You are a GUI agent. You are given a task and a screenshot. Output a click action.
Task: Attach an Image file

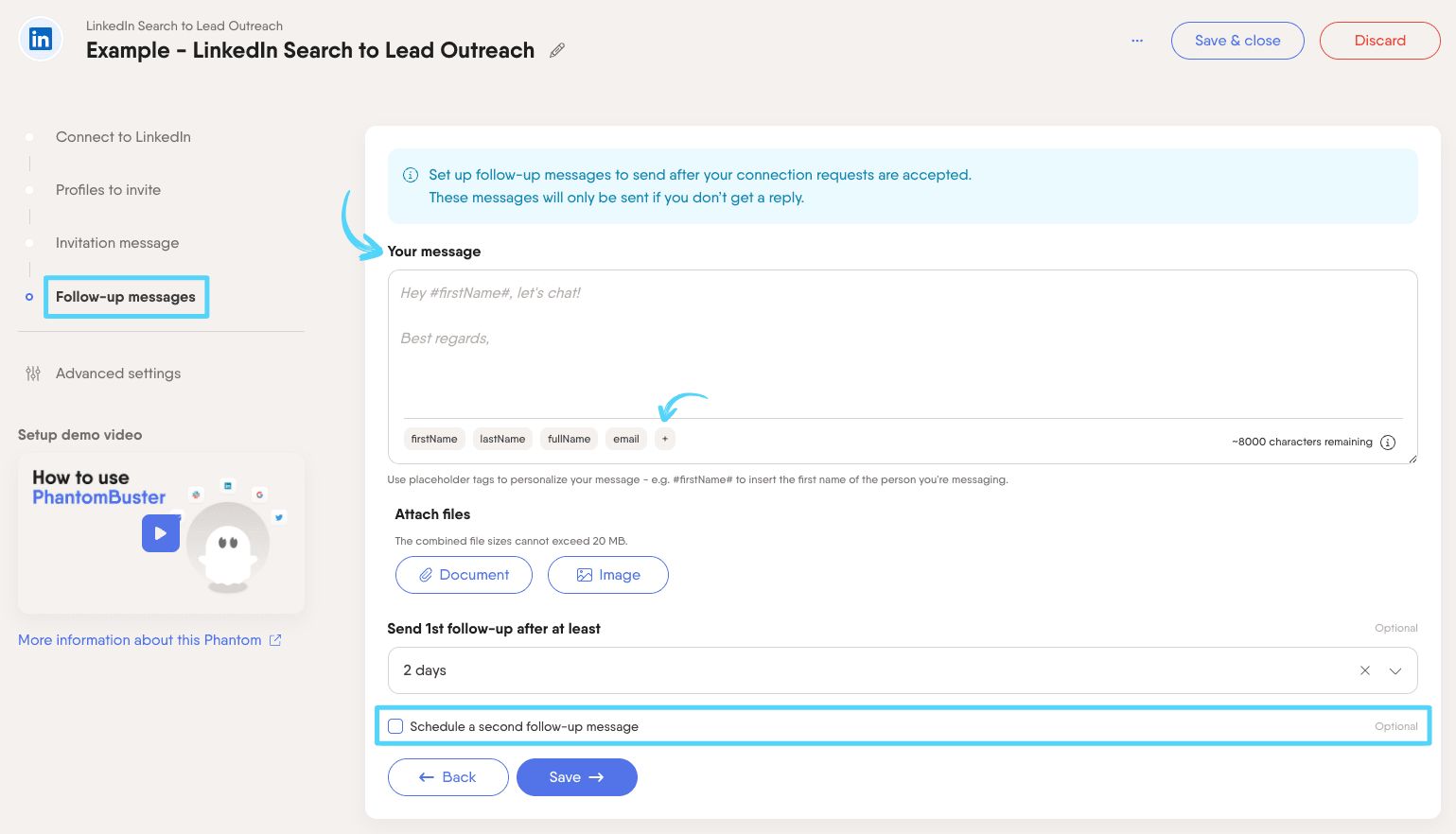(x=608, y=575)
